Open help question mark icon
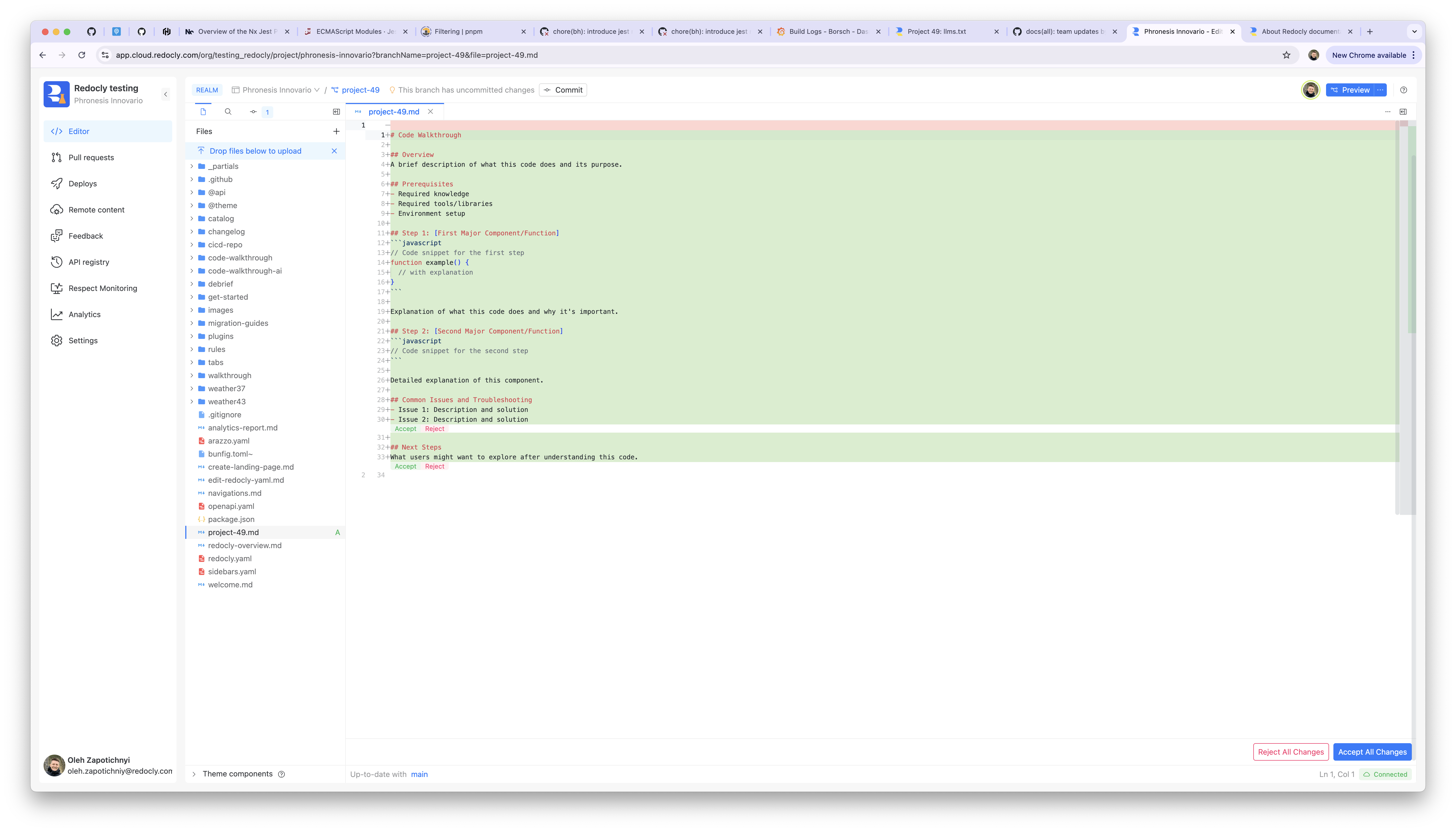The image size is (1456, 832). click(x=1403, y=90)
